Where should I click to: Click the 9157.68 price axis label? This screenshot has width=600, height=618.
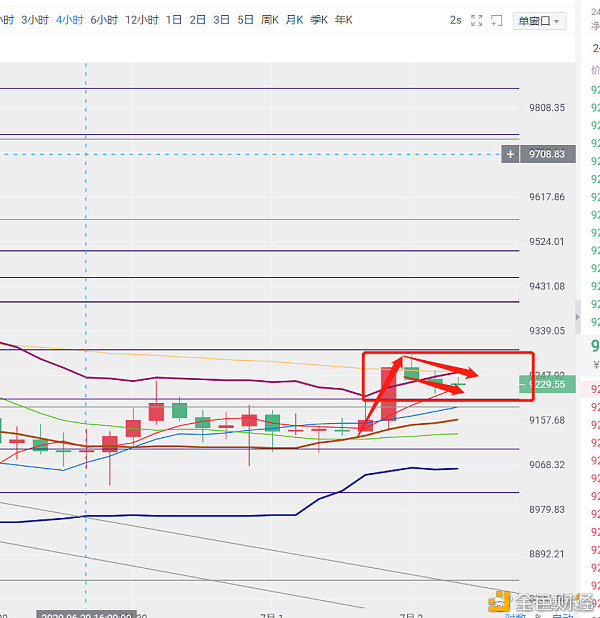click(547, 420)
